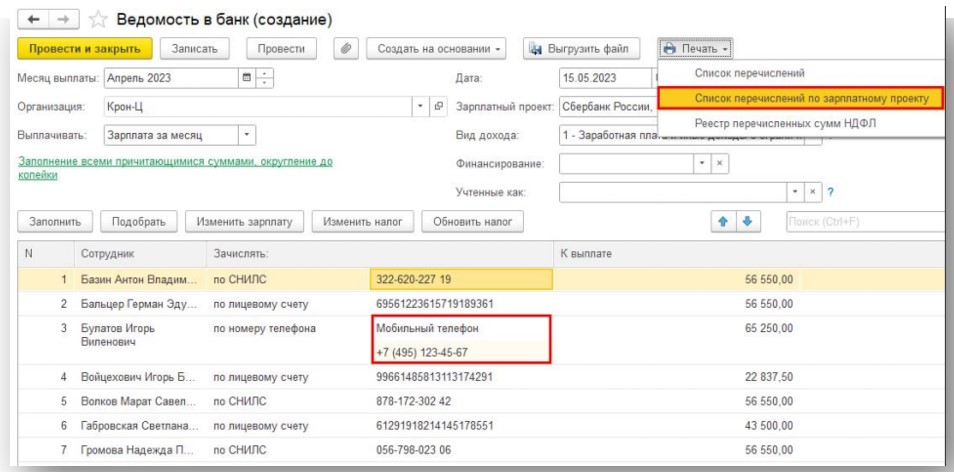Expand the Учтенные как dropdown list

(x=799, y=191)
